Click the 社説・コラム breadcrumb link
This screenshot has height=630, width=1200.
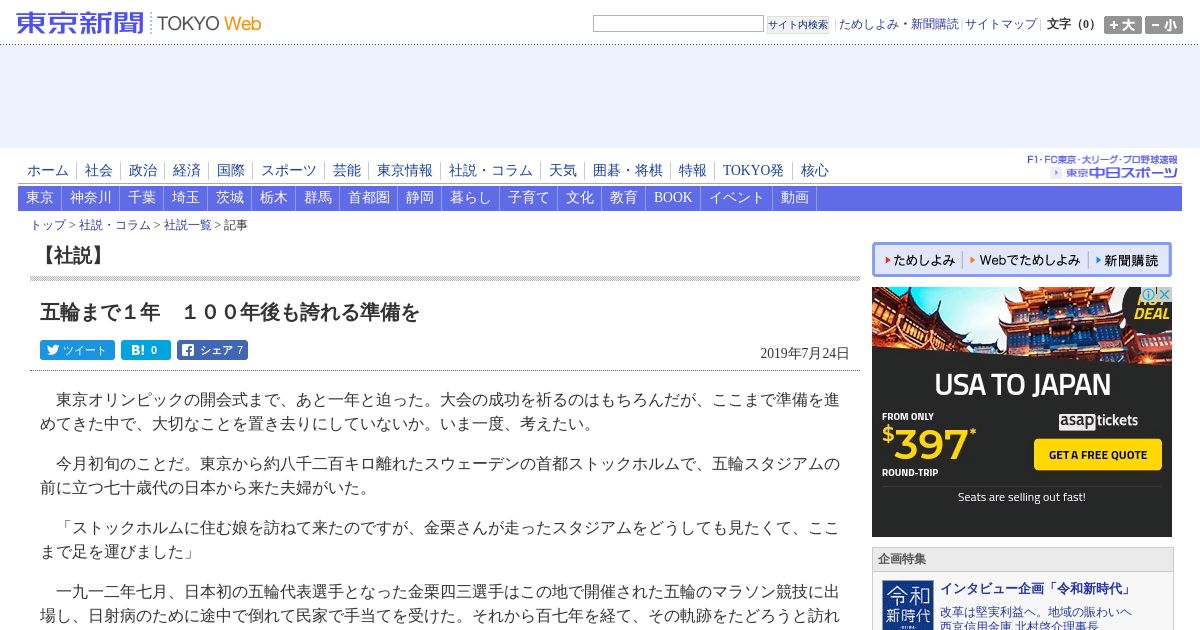pos(115,225)
